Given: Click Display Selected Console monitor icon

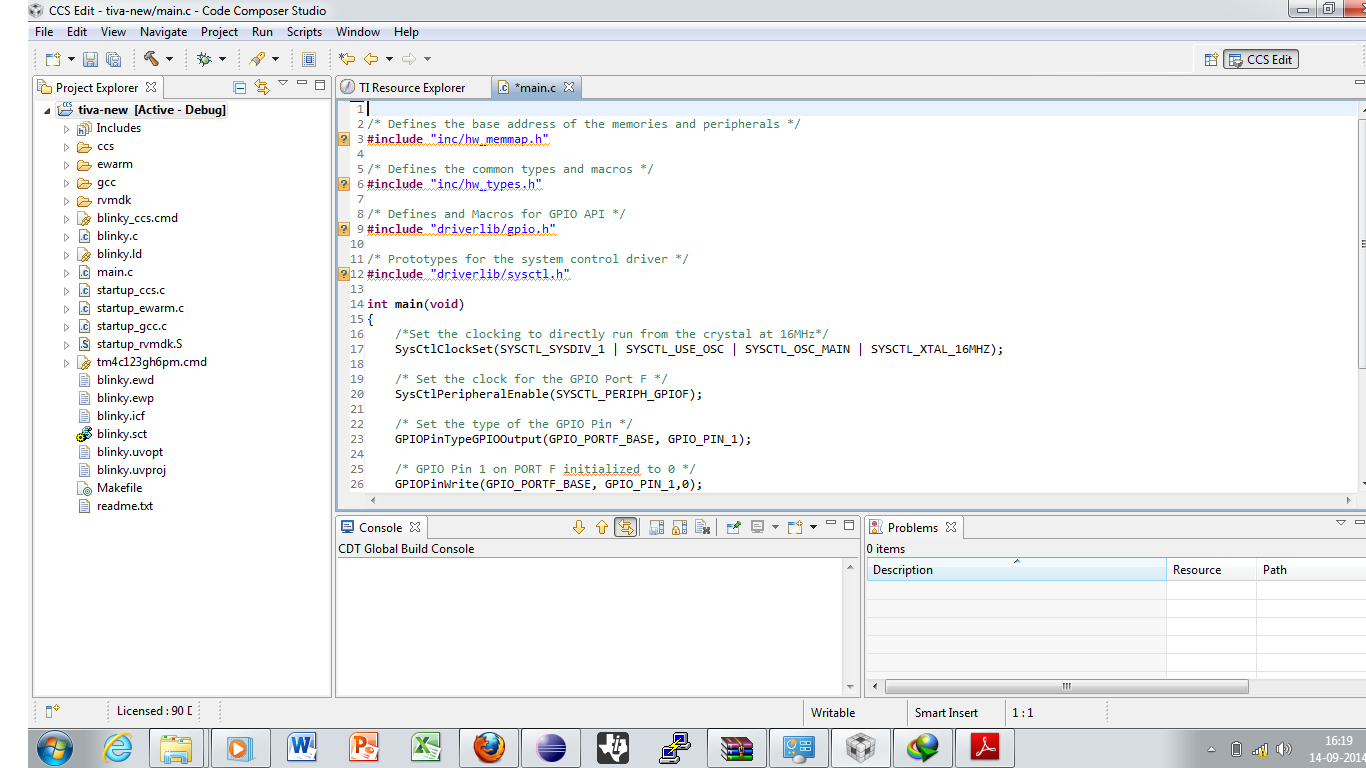Looking at the screenshot, I should point(758,527).
